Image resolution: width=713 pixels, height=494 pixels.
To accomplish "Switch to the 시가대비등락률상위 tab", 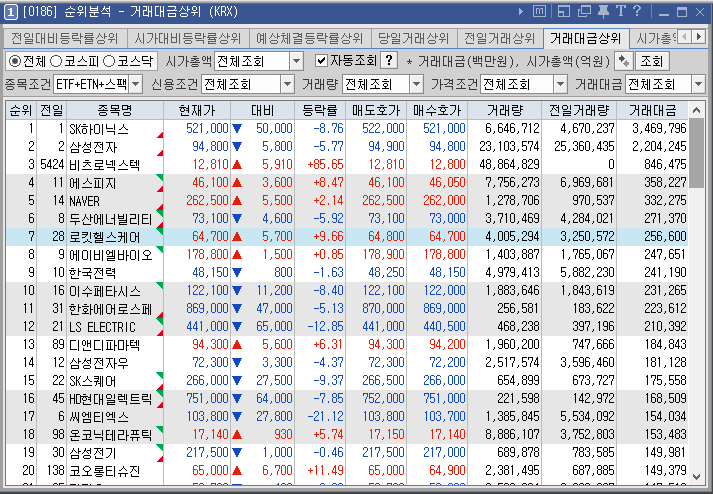I will pyautogui.click(x=187, y=38).
